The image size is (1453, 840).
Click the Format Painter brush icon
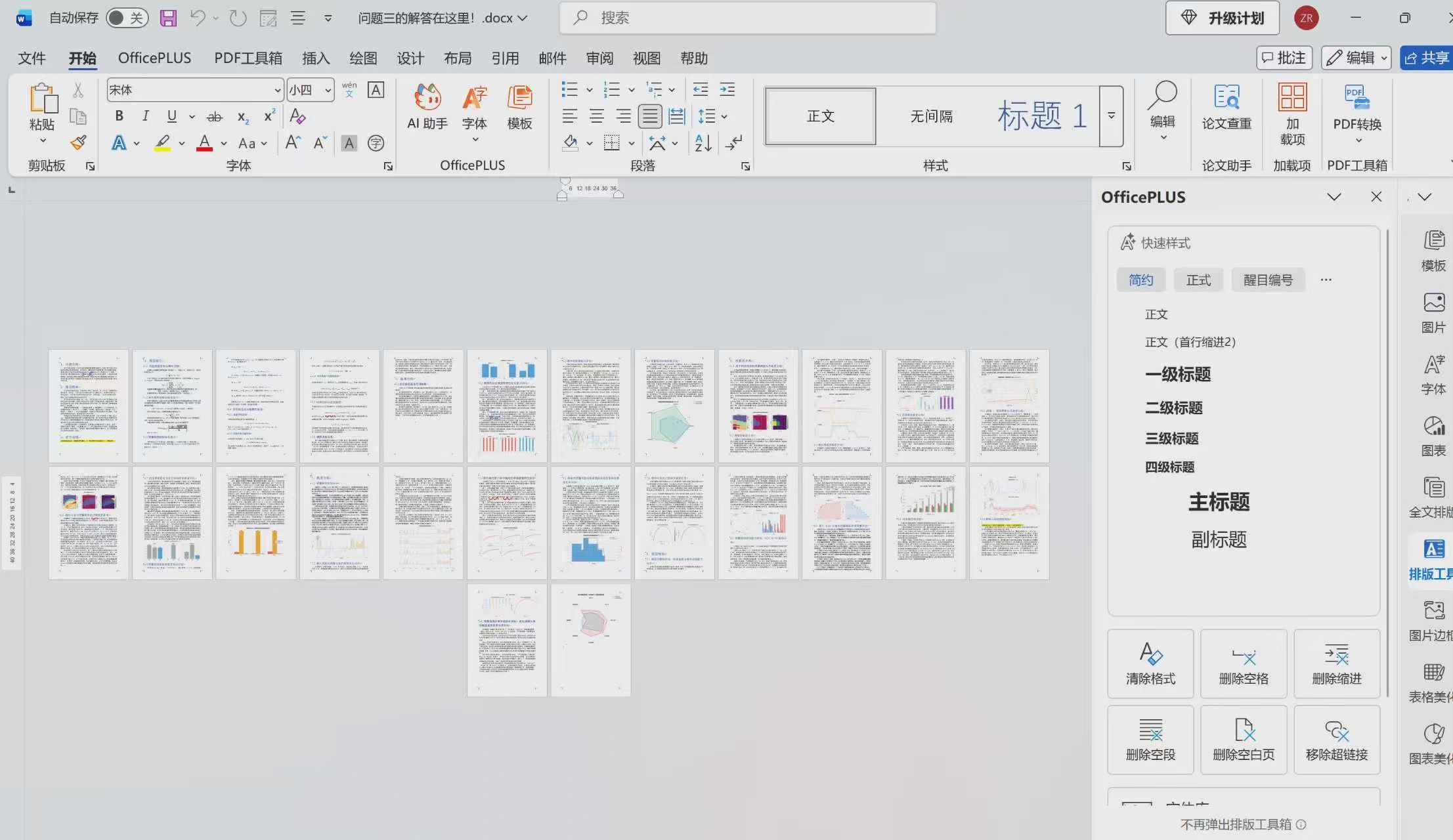79,142
